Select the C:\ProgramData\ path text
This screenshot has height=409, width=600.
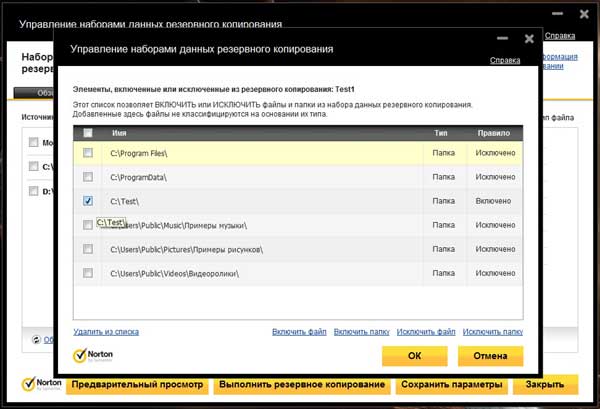(139, 177)
